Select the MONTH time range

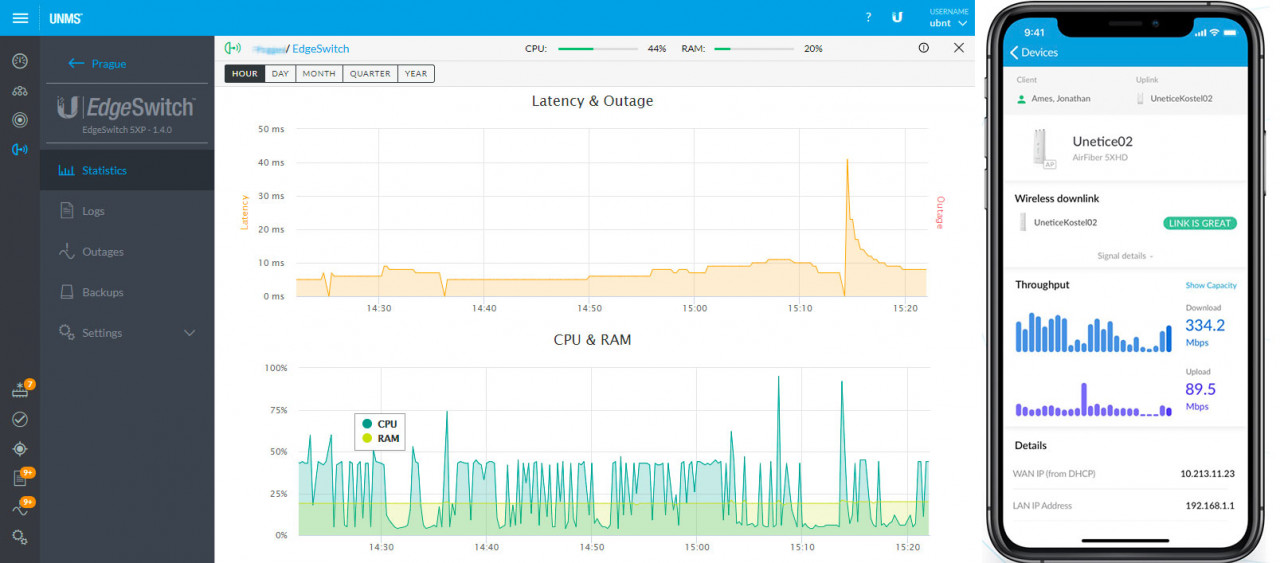pos(319,74)
